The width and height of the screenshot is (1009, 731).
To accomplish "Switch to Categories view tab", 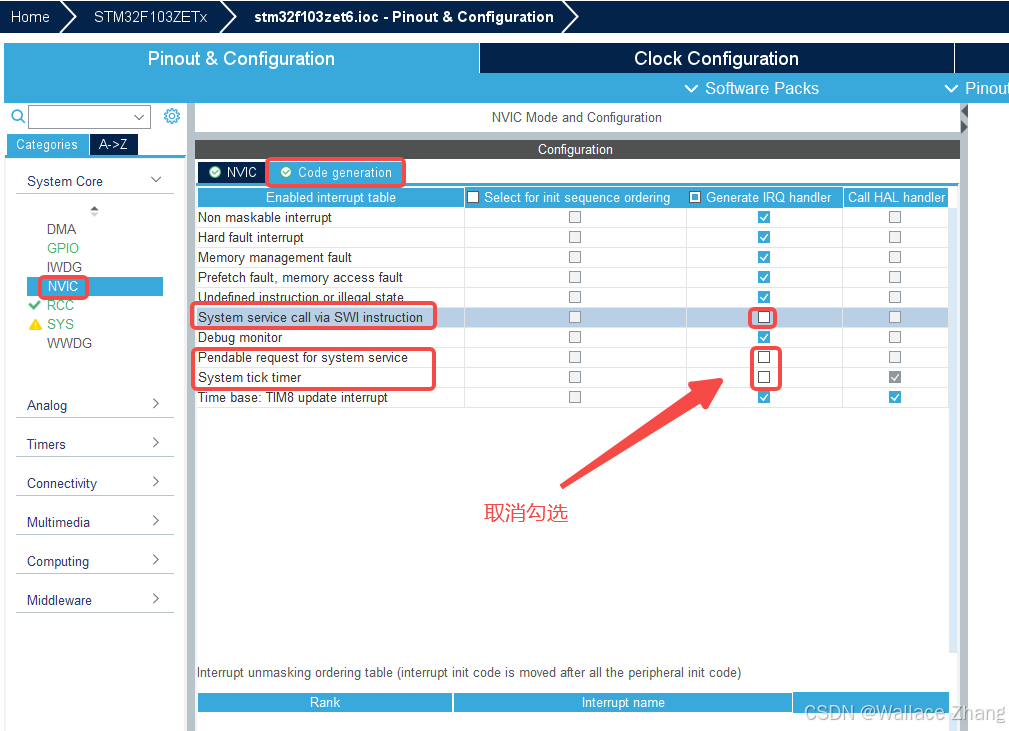I will [47, 145].
